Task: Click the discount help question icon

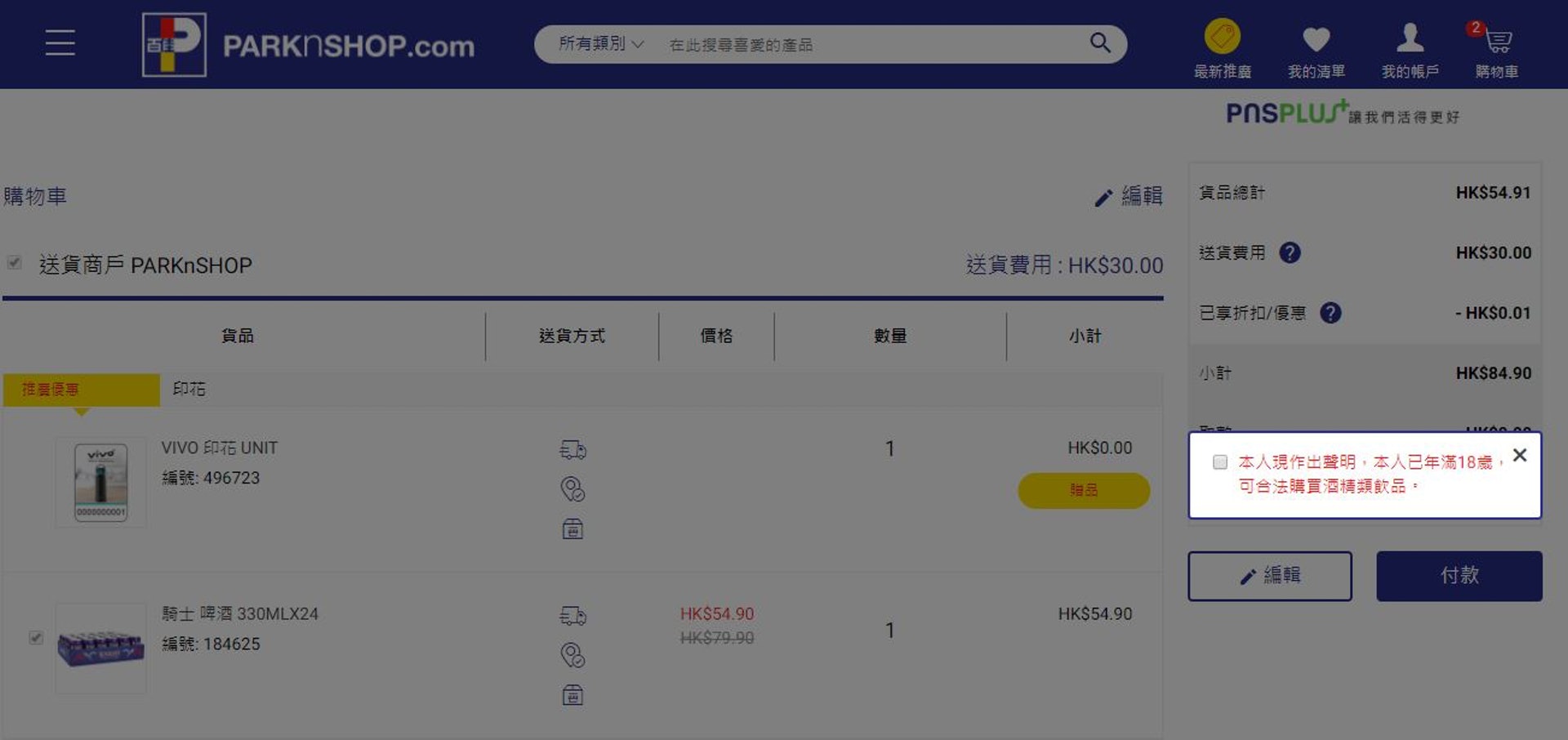Action: 1330,313
